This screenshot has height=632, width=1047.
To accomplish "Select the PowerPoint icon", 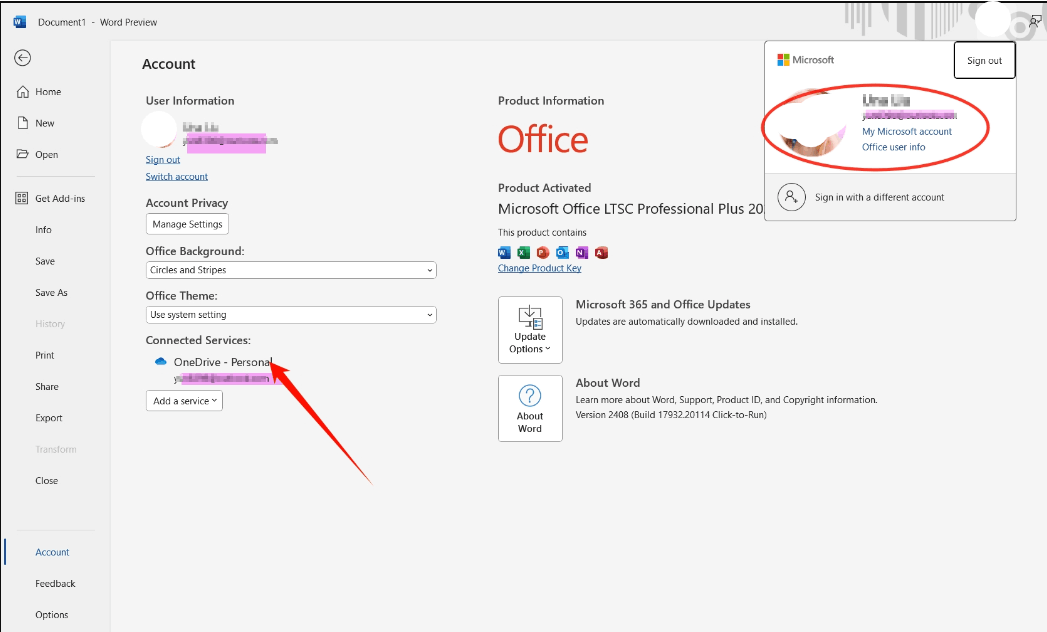I will pos(542,253).
